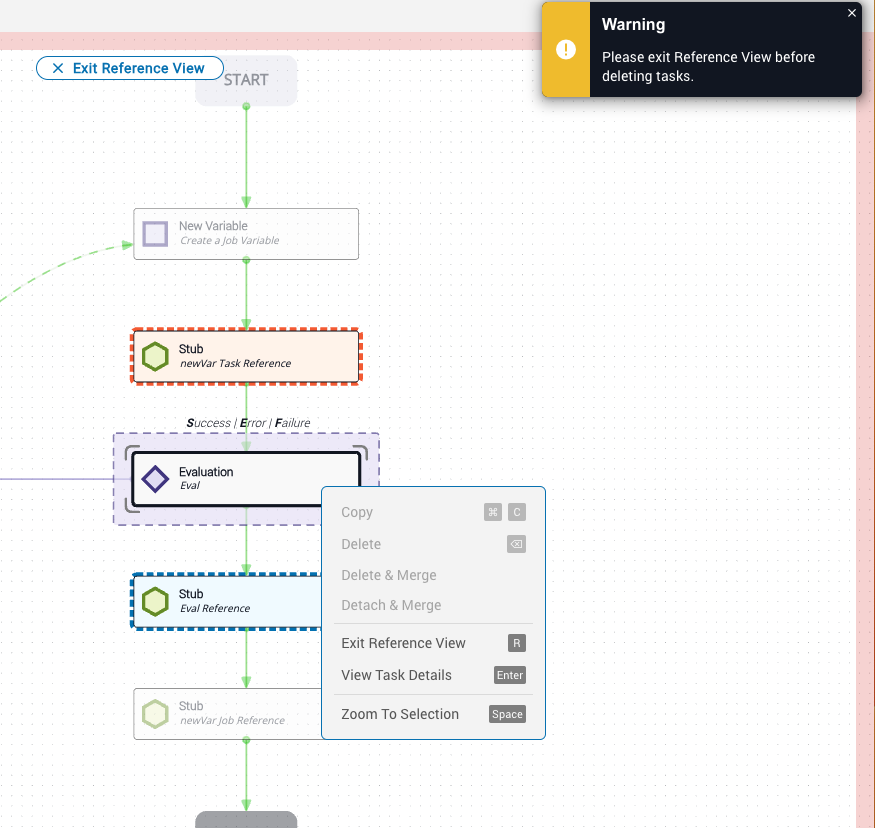Click the Success Error Failure connector label
875x828 pixels.
[x=248, y=423]
